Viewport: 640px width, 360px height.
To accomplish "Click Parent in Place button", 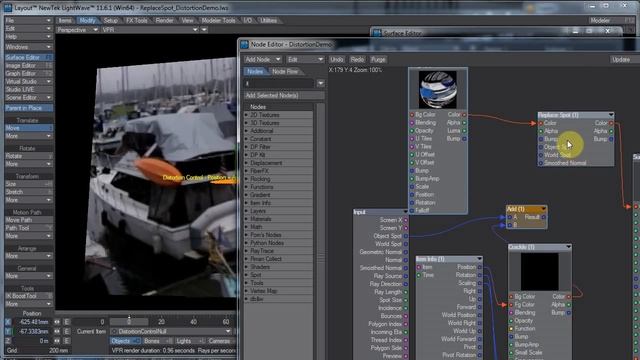I will tap(28, 108).
